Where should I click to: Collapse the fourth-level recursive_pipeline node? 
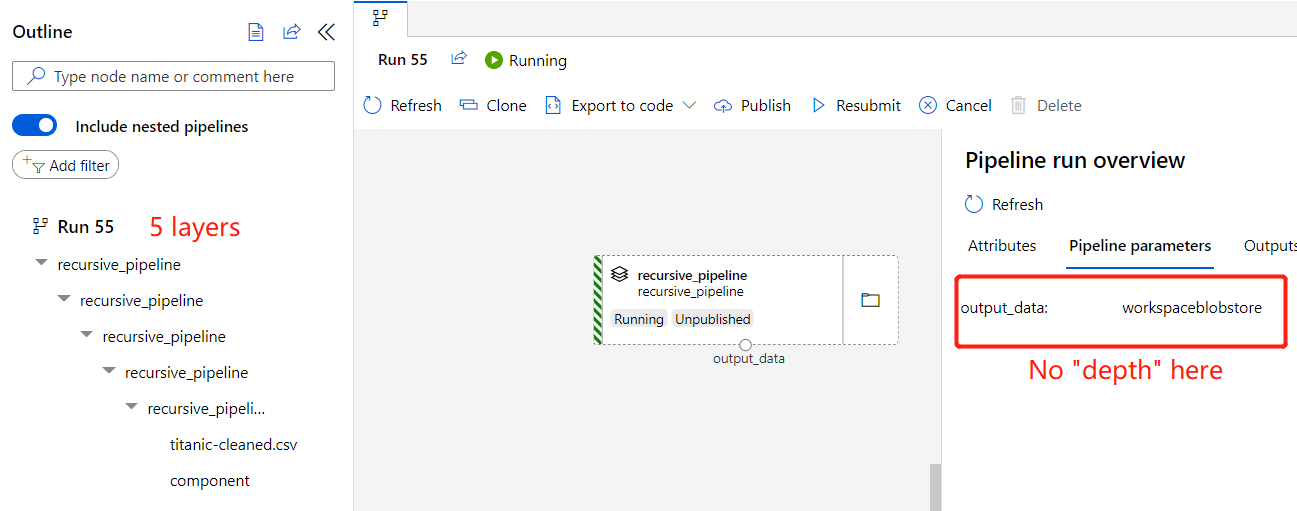point(108,371)
